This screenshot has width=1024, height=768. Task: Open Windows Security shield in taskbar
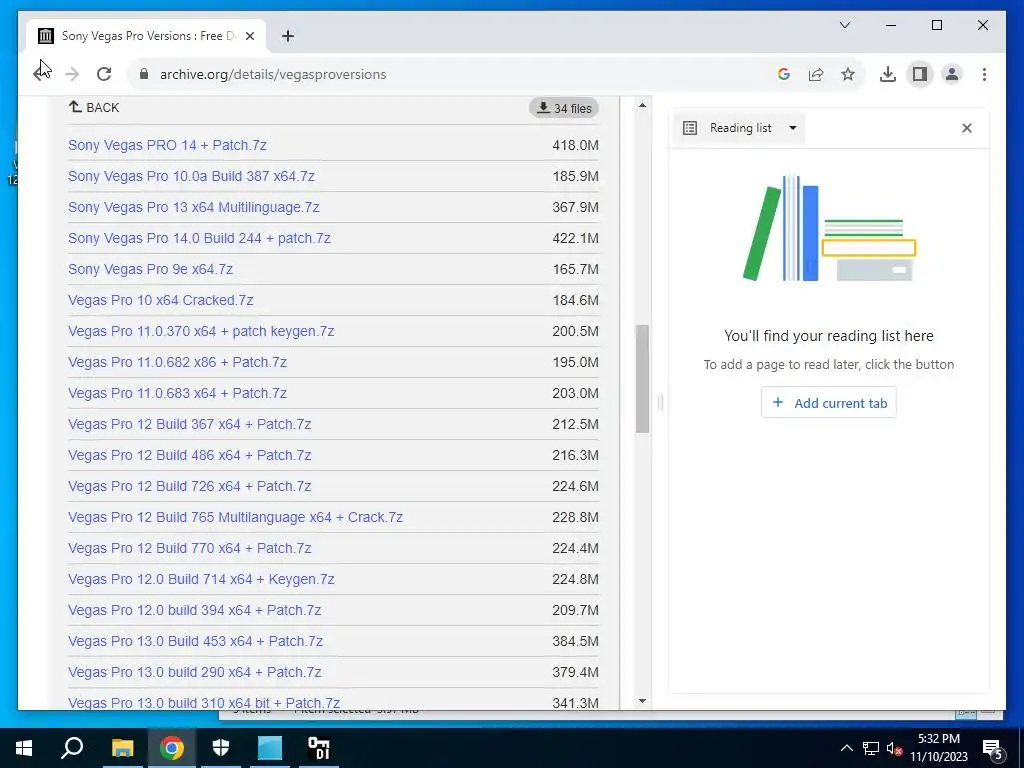coord(221,748)
